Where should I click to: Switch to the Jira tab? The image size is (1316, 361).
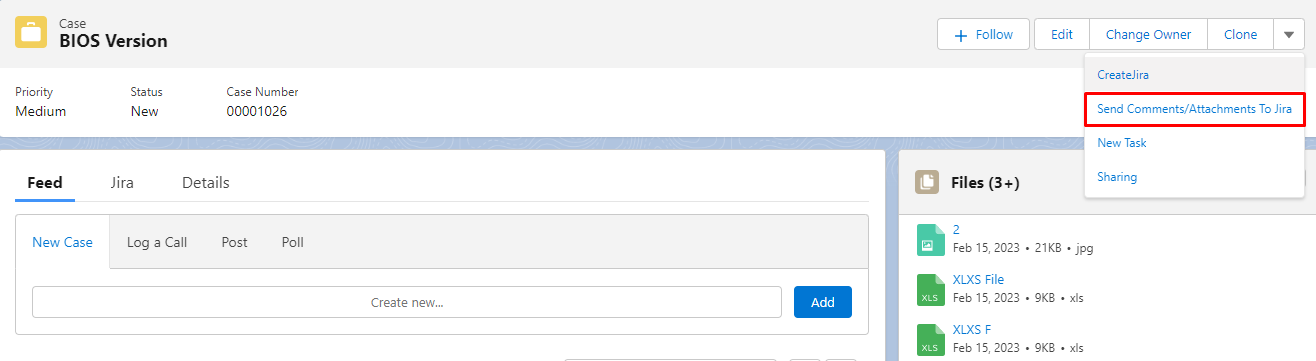tap(122, 182)
